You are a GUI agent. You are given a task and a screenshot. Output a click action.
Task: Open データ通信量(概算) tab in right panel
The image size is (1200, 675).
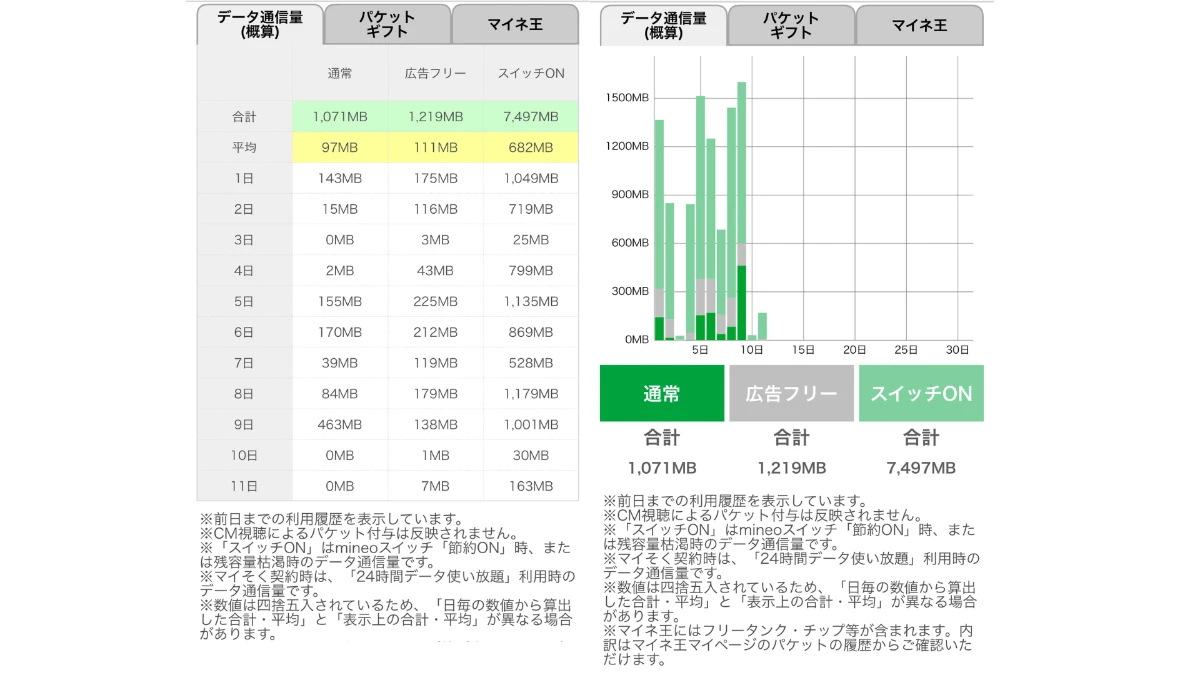tap(664, 24)
